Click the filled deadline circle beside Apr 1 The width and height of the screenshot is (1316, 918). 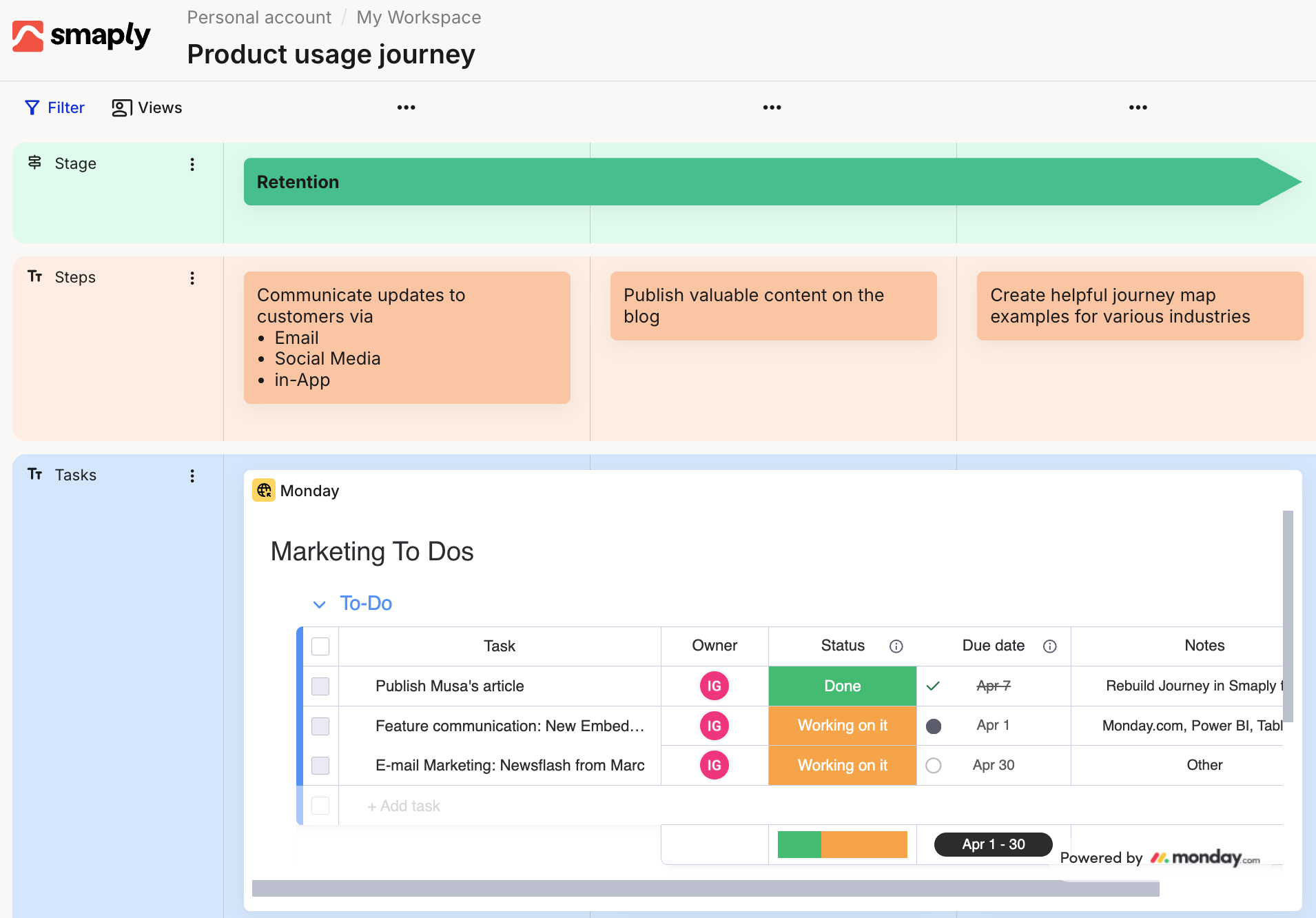click(x=934, y=726)
